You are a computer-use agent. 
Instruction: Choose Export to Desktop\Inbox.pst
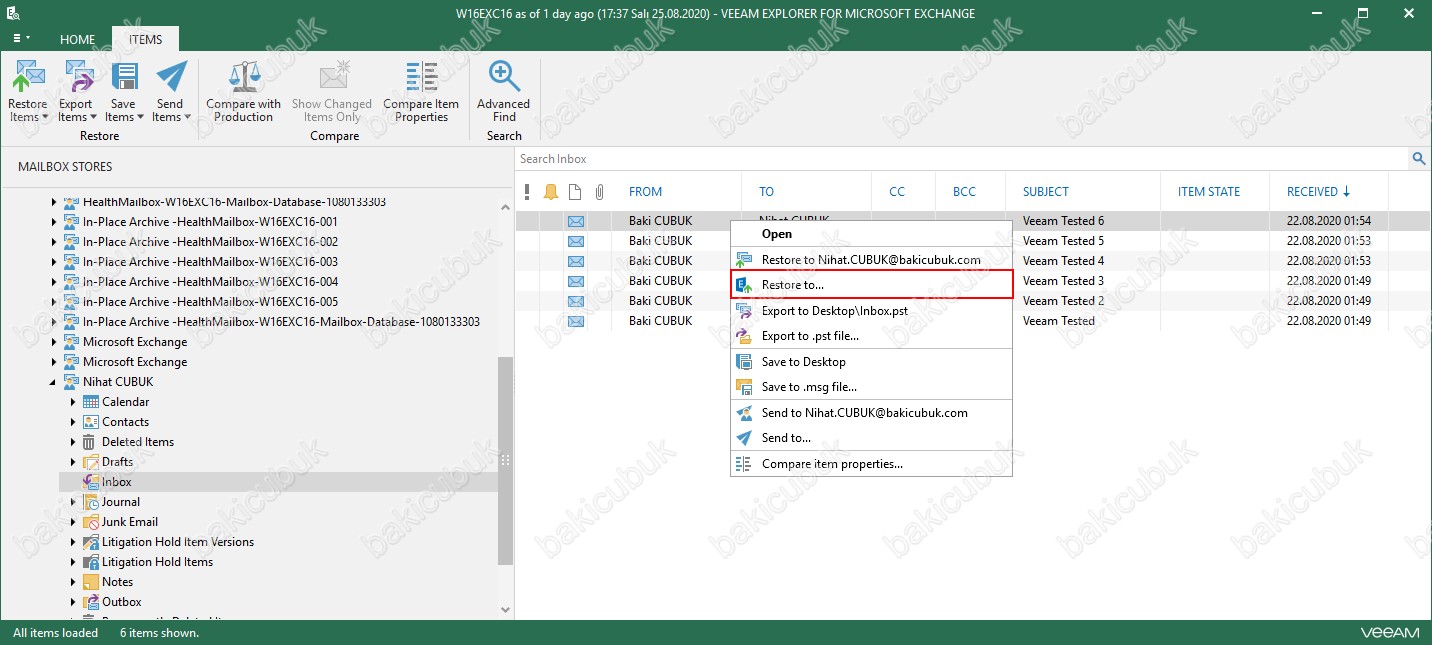click(872, 311)
